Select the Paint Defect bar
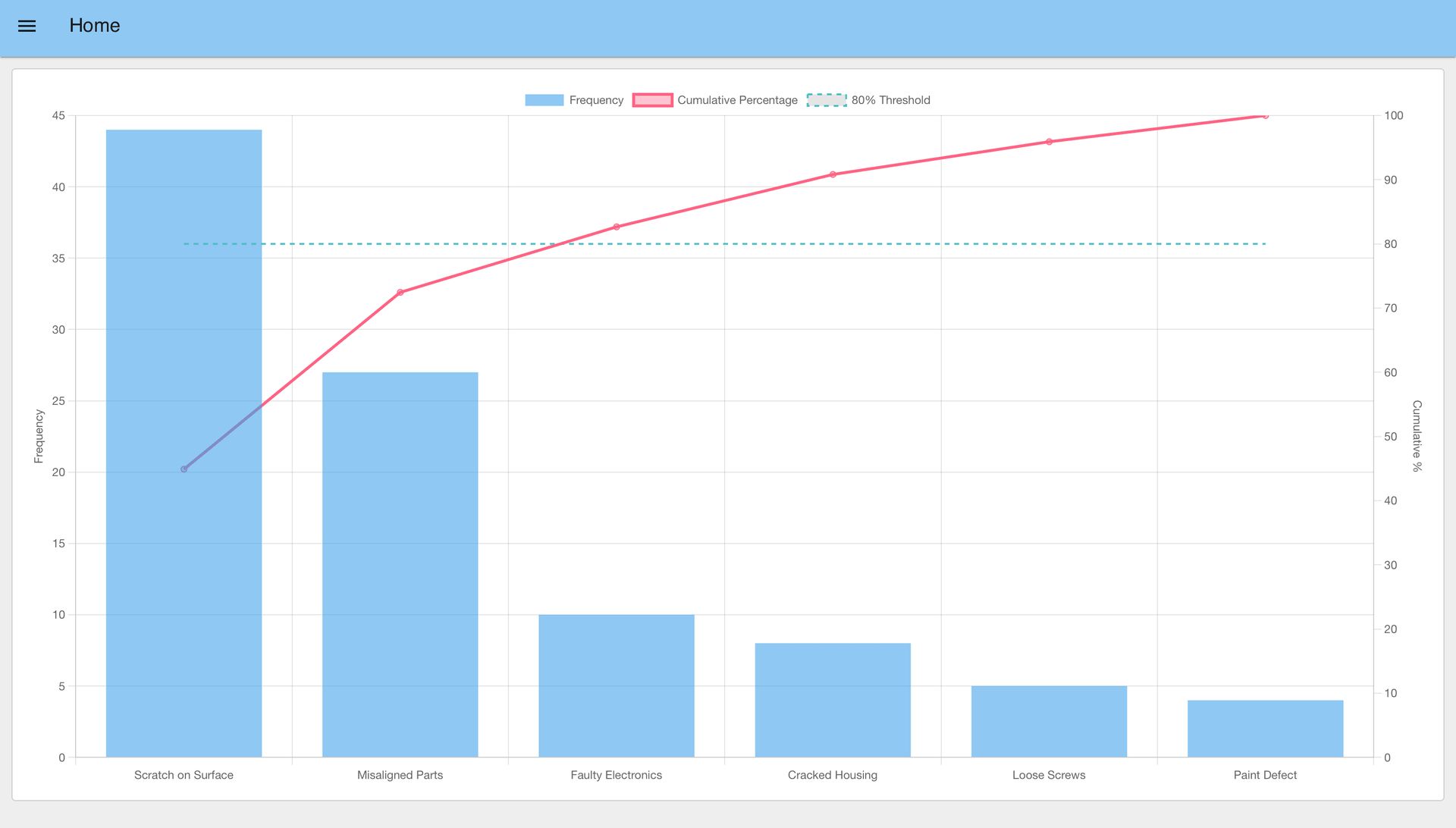Screen dimensions: 1456x828 click(1265, 728)
